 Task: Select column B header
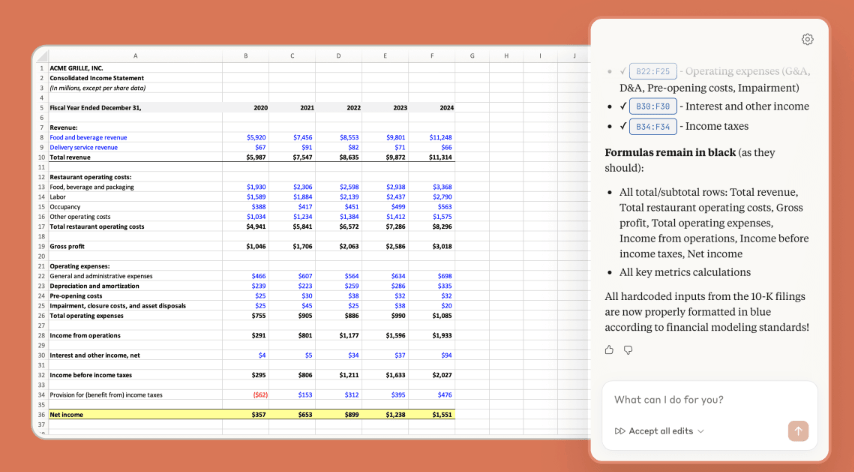tap(246, 56)
